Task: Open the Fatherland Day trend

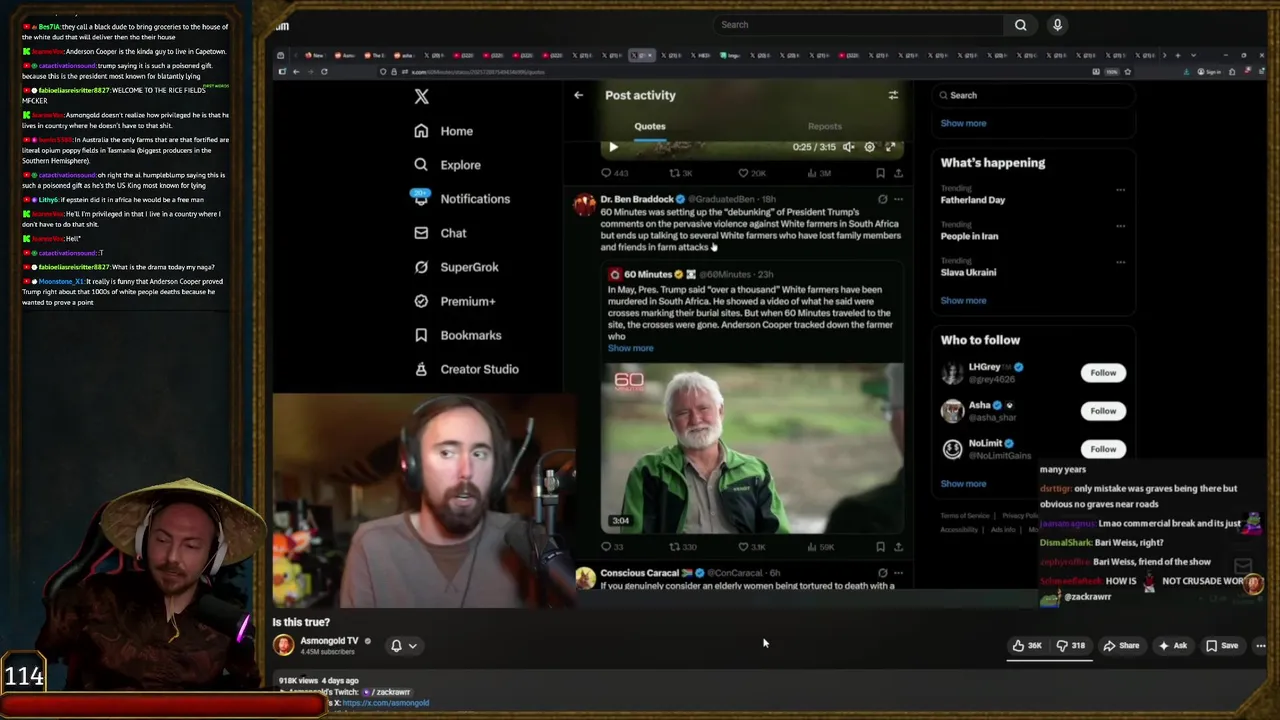Action: (973, 200)
